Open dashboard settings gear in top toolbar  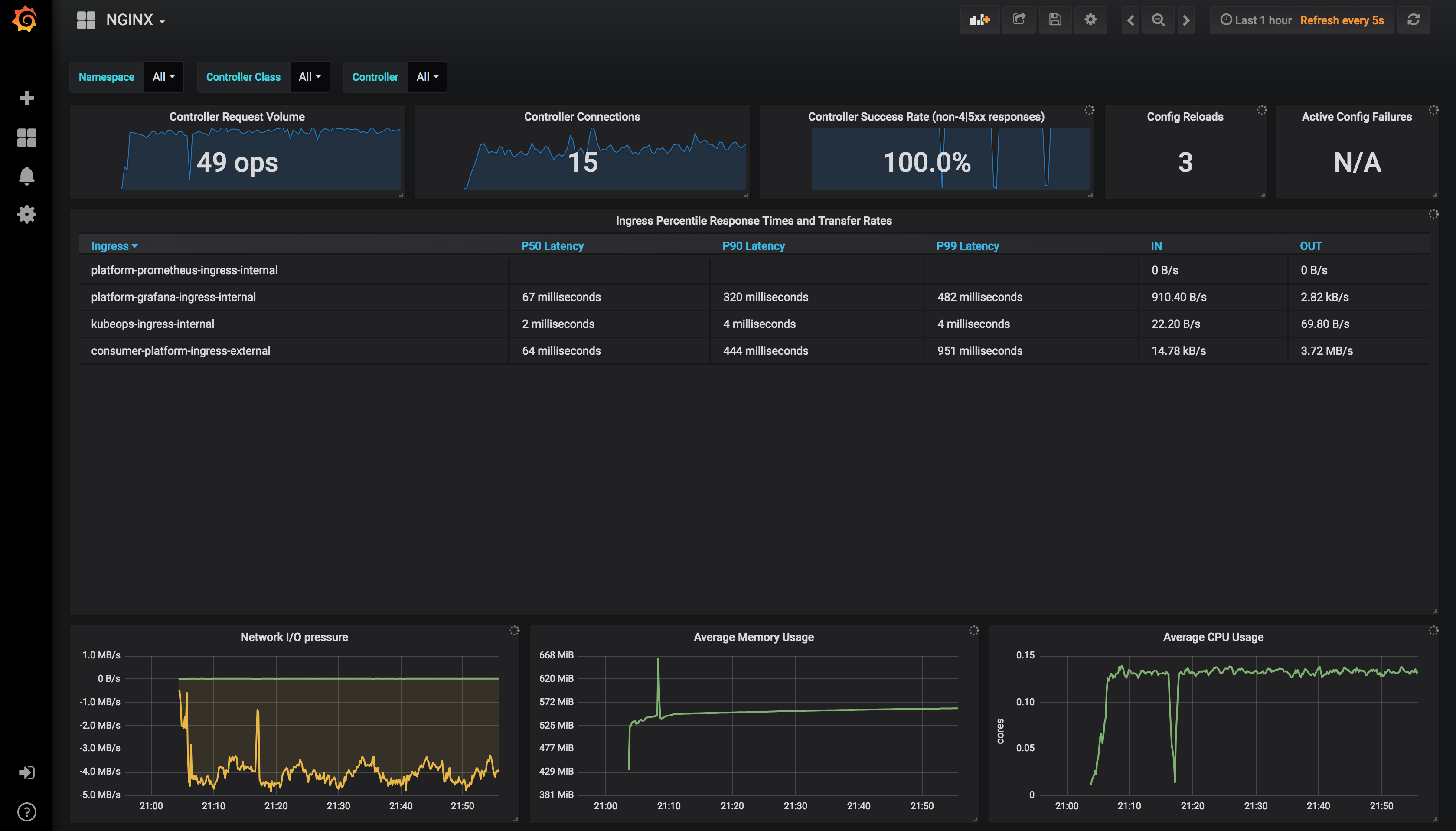coord(1090,20)
